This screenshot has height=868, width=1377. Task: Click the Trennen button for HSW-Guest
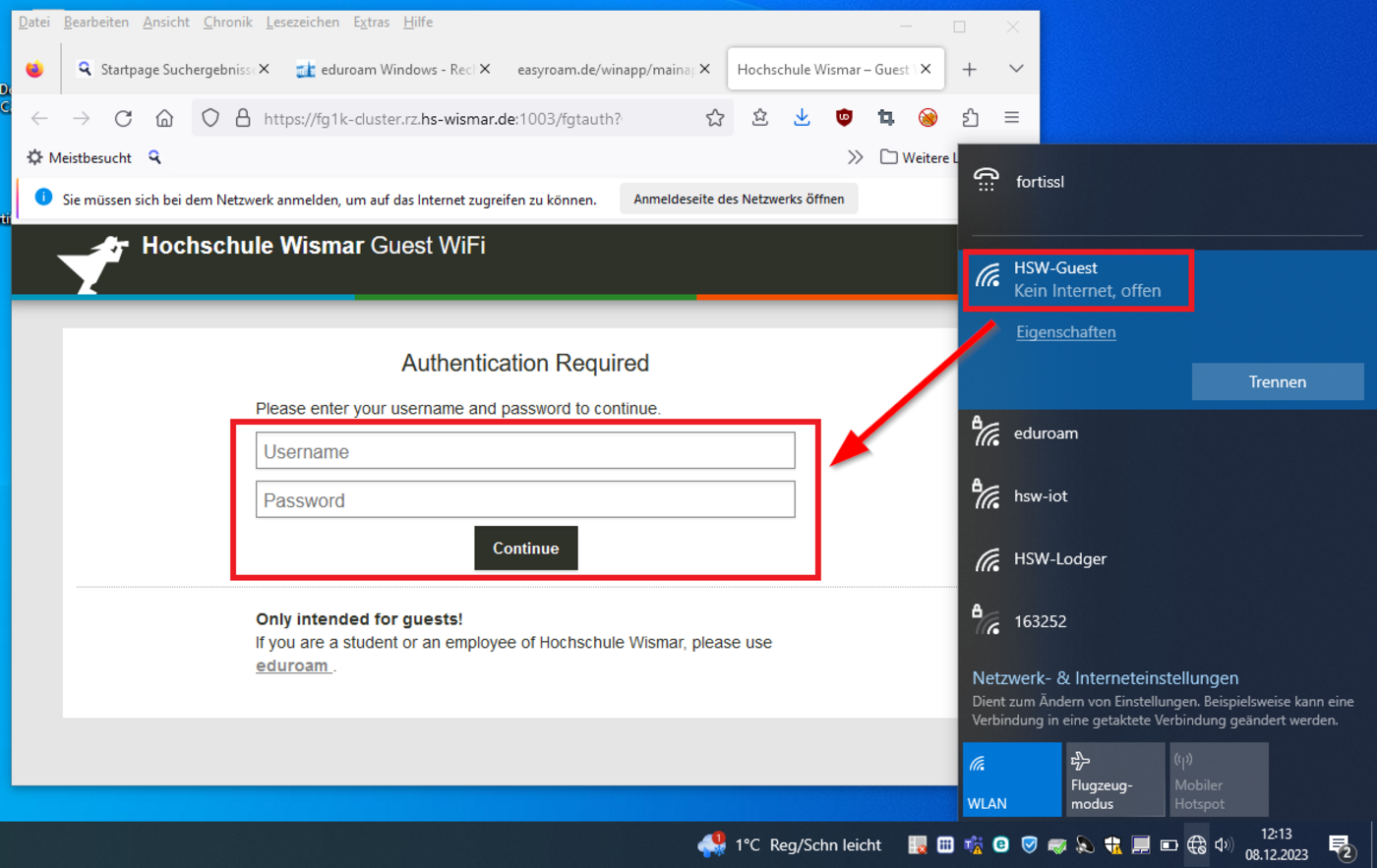tap(1277, 381)
